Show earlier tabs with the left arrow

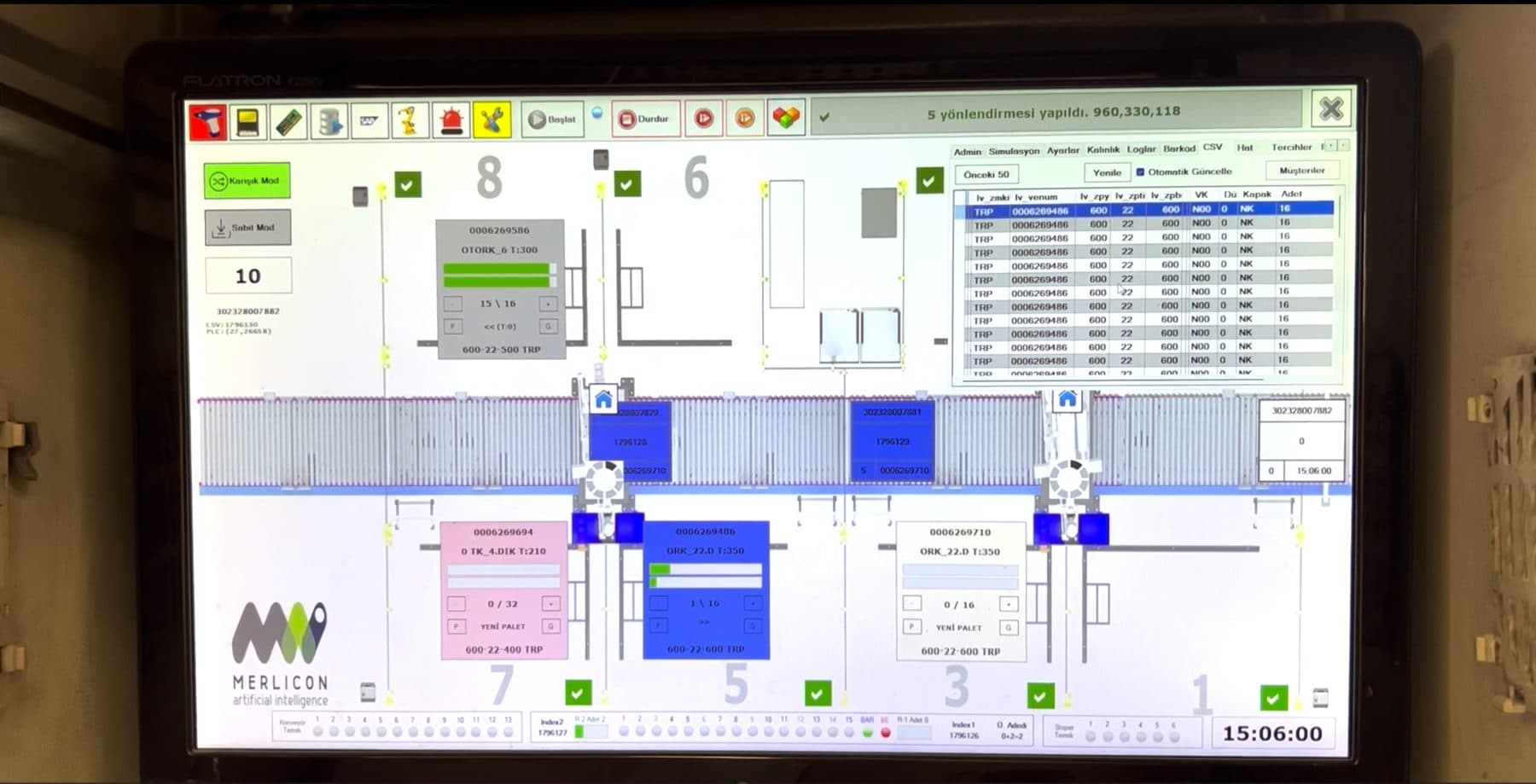pyautogui.click(x=1330, y=146)
